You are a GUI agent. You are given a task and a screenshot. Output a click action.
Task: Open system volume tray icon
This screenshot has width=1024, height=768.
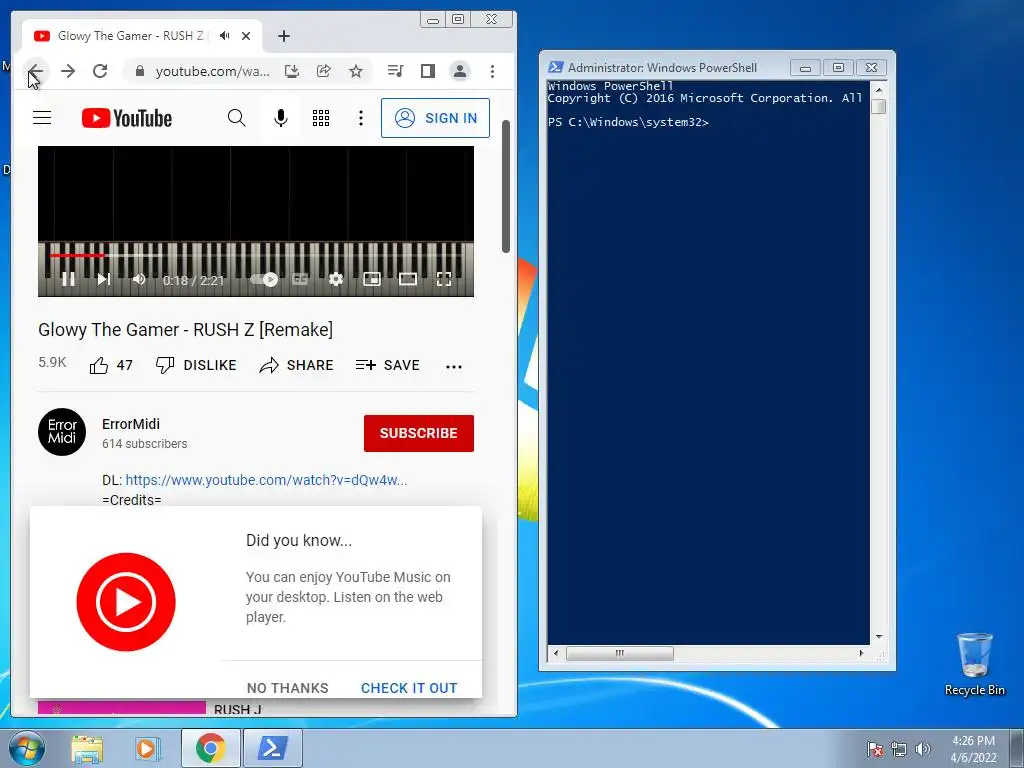923,749
